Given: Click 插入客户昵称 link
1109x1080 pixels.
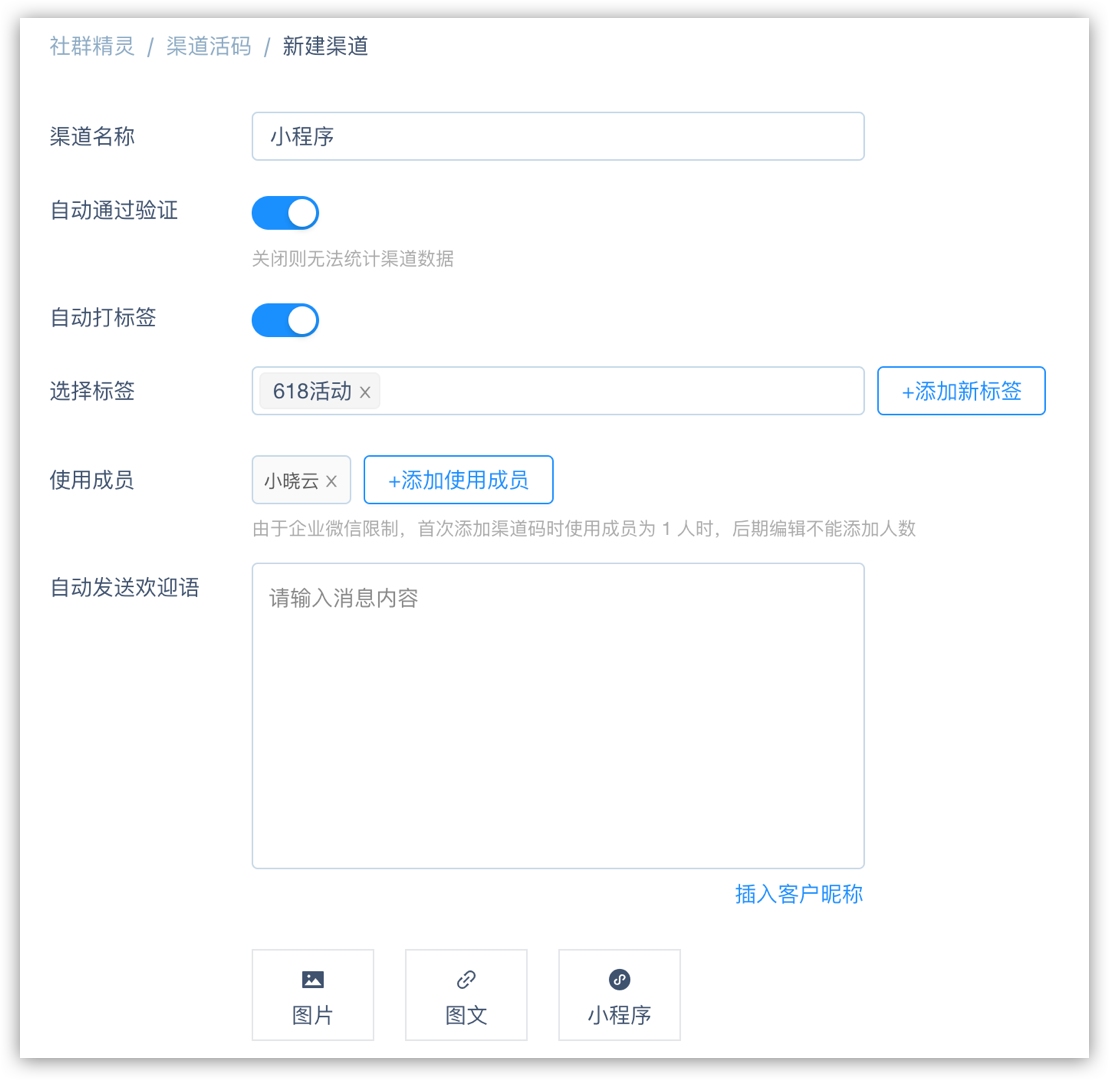Looking at the screenshot, I should coord(799,893).
